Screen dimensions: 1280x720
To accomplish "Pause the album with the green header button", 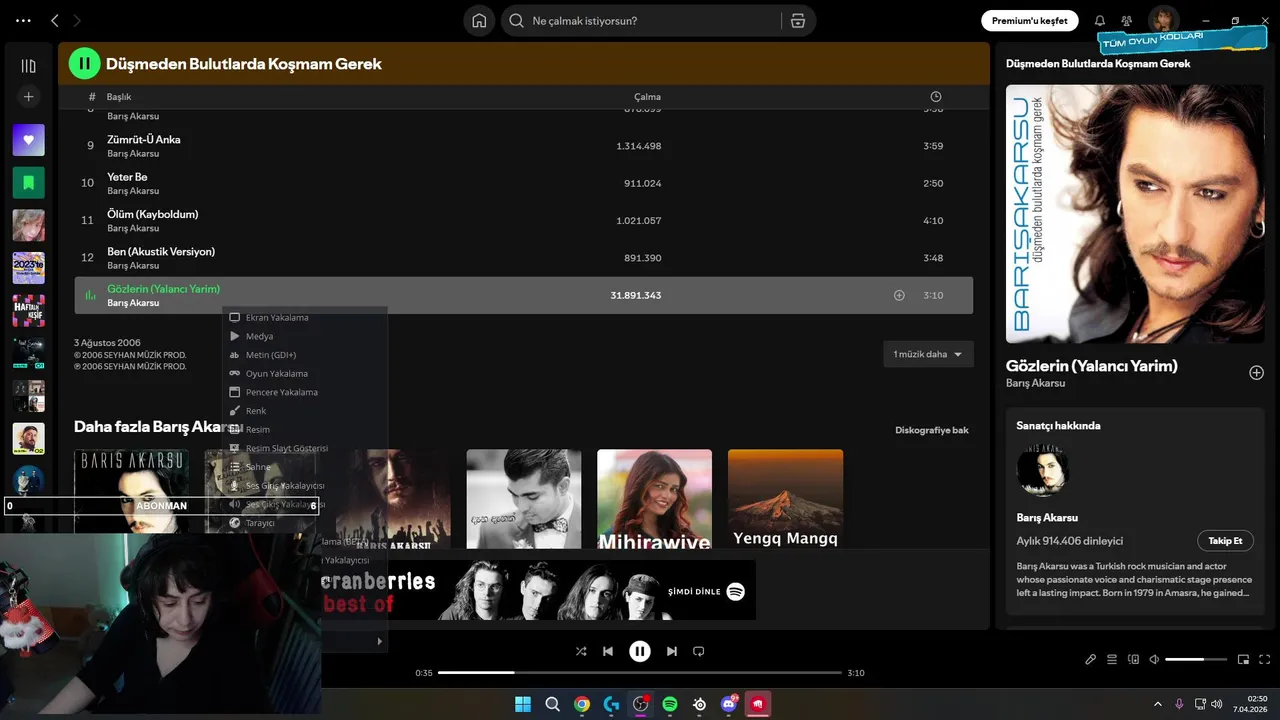I will [x=84, y=63].
